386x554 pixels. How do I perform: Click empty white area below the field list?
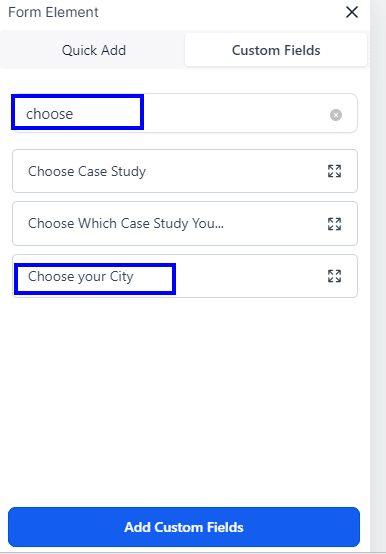pos(185,399)
